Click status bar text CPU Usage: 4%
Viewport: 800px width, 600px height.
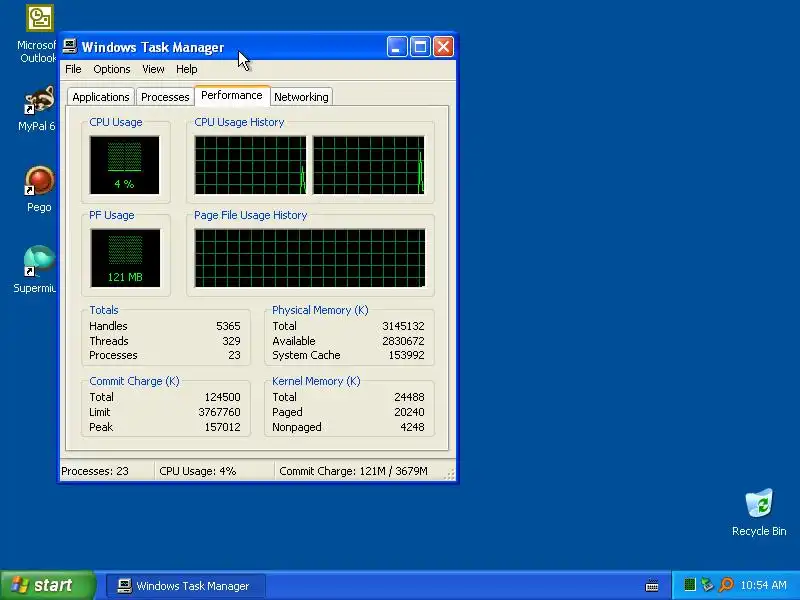(197, 471)
